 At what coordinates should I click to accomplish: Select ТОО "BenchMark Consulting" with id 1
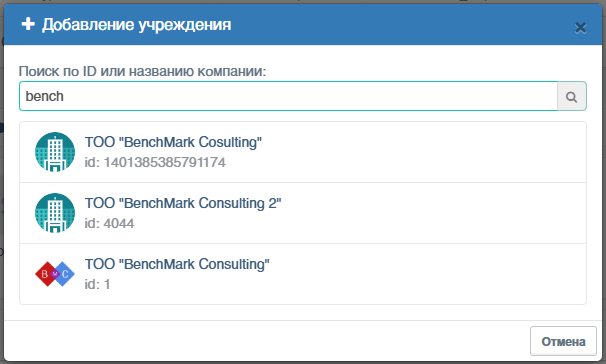click(x=303, y=274)
